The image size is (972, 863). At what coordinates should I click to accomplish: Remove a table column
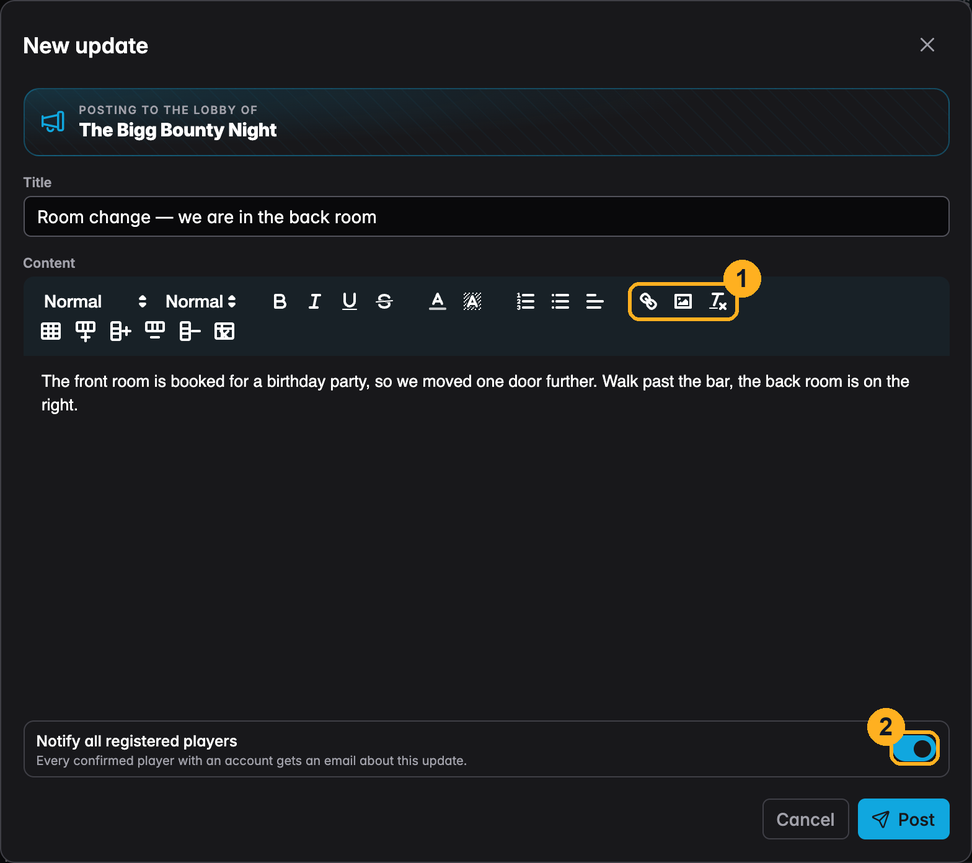[190, 331]
